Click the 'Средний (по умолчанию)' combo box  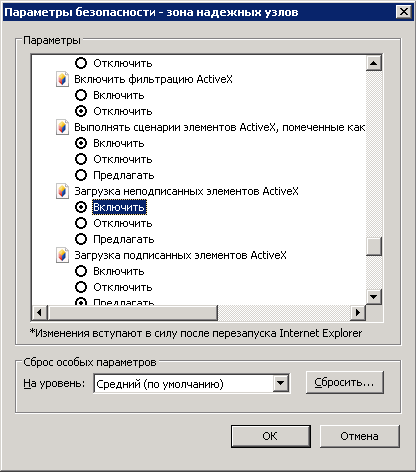tap(192, 384)
